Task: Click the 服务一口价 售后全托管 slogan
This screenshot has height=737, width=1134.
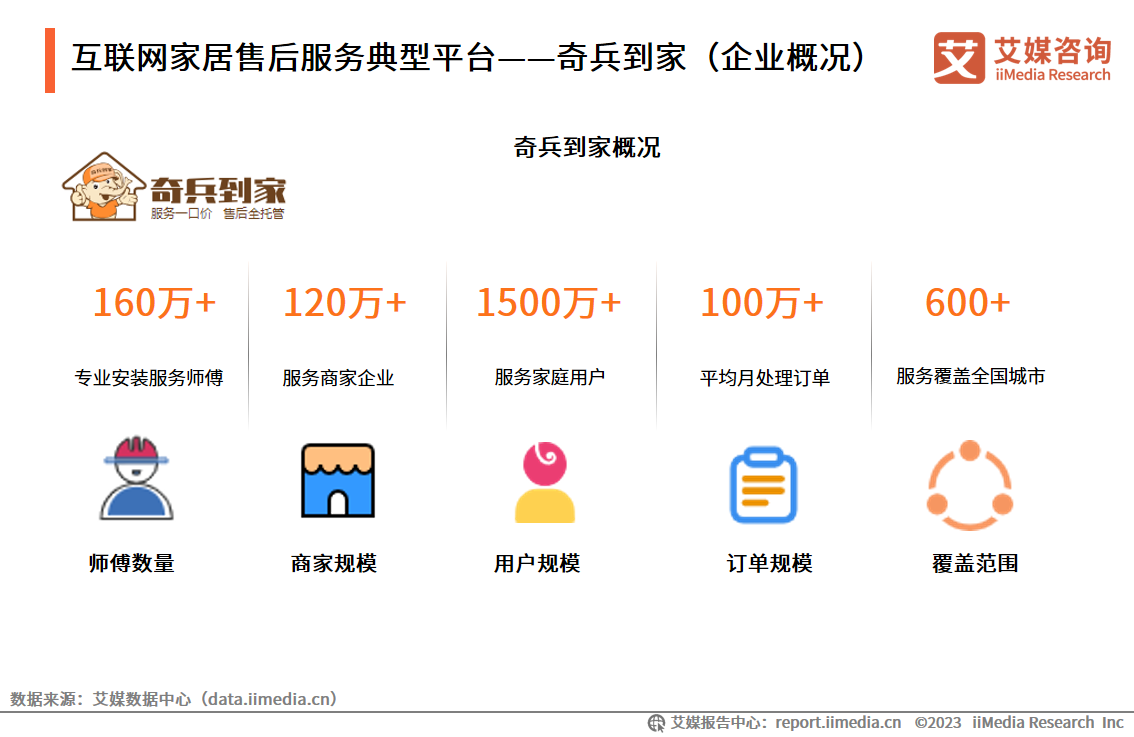Action: coord(218,213)
